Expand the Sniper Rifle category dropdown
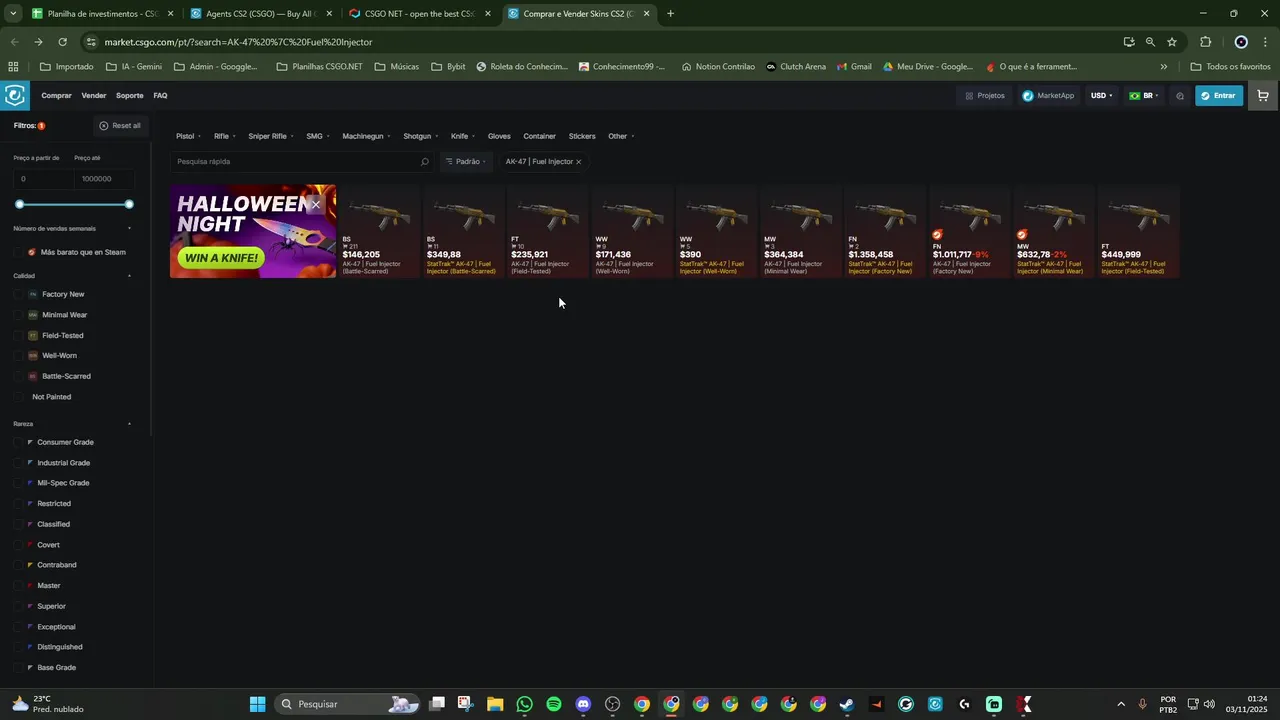 tap(271, 136)
